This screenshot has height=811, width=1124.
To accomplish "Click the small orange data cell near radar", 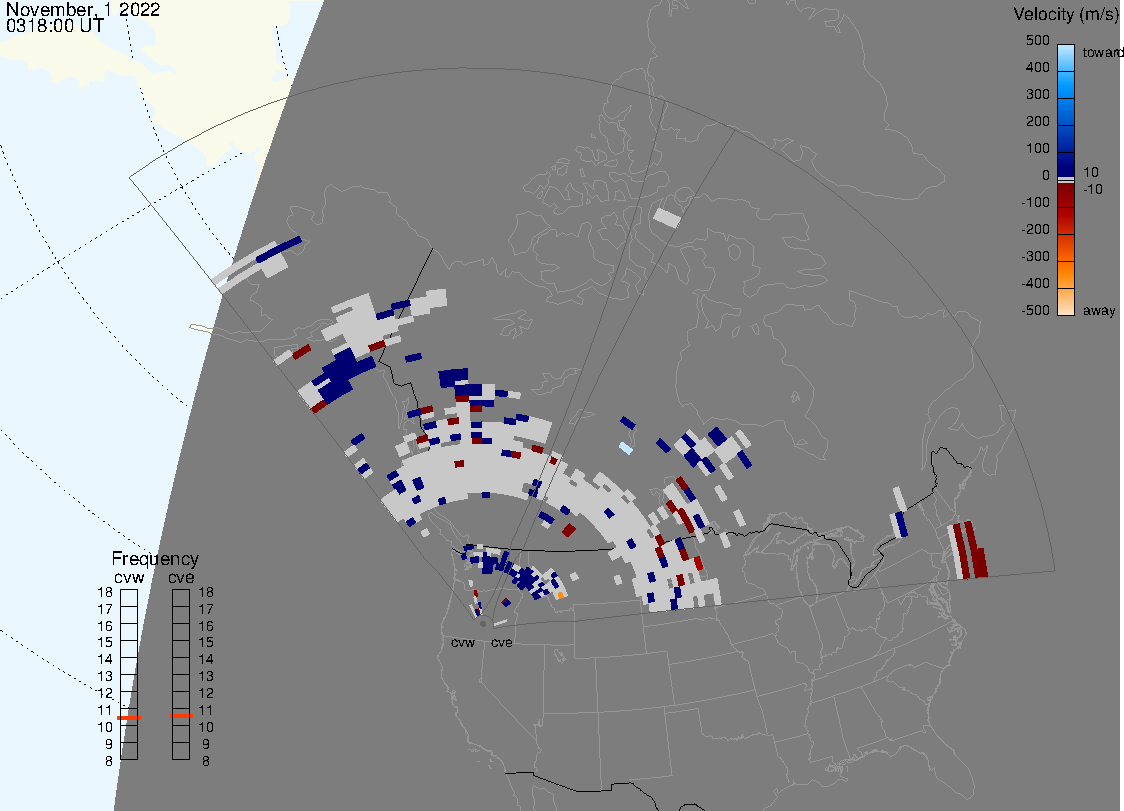I will tap(561, 595).
